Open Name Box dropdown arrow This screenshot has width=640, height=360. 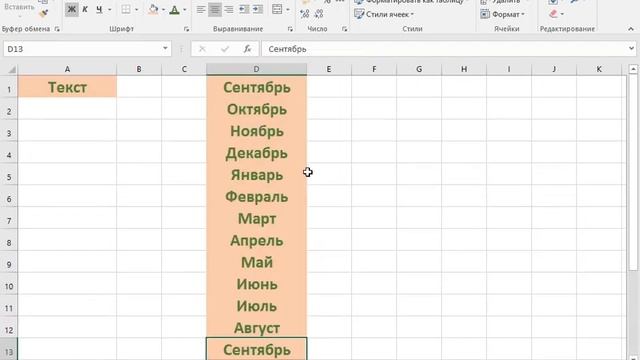pos(165,49)
